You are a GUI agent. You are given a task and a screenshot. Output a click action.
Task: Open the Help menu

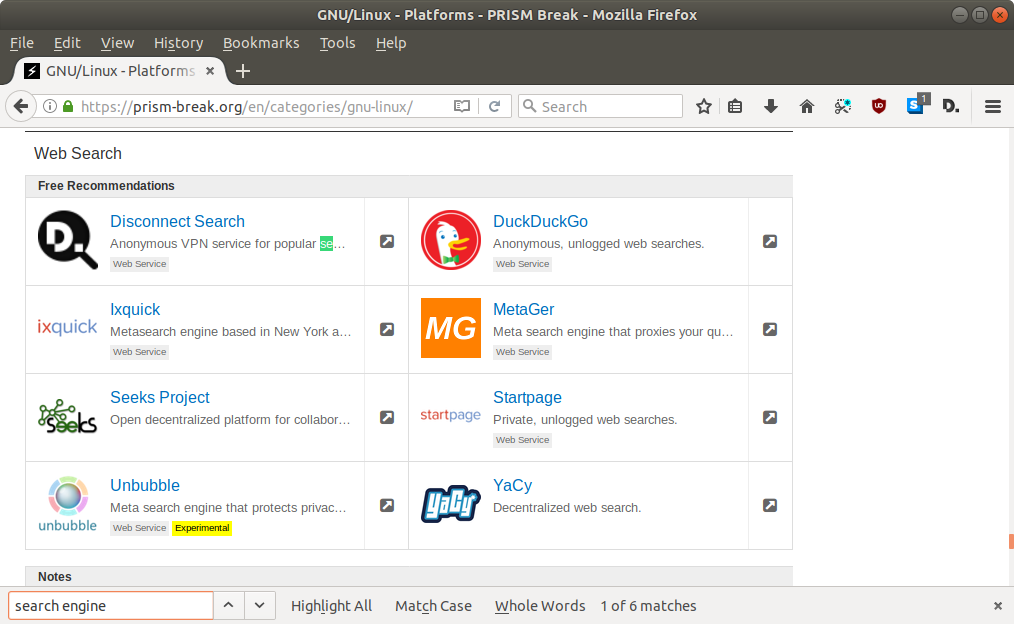[x=391, y=43]
